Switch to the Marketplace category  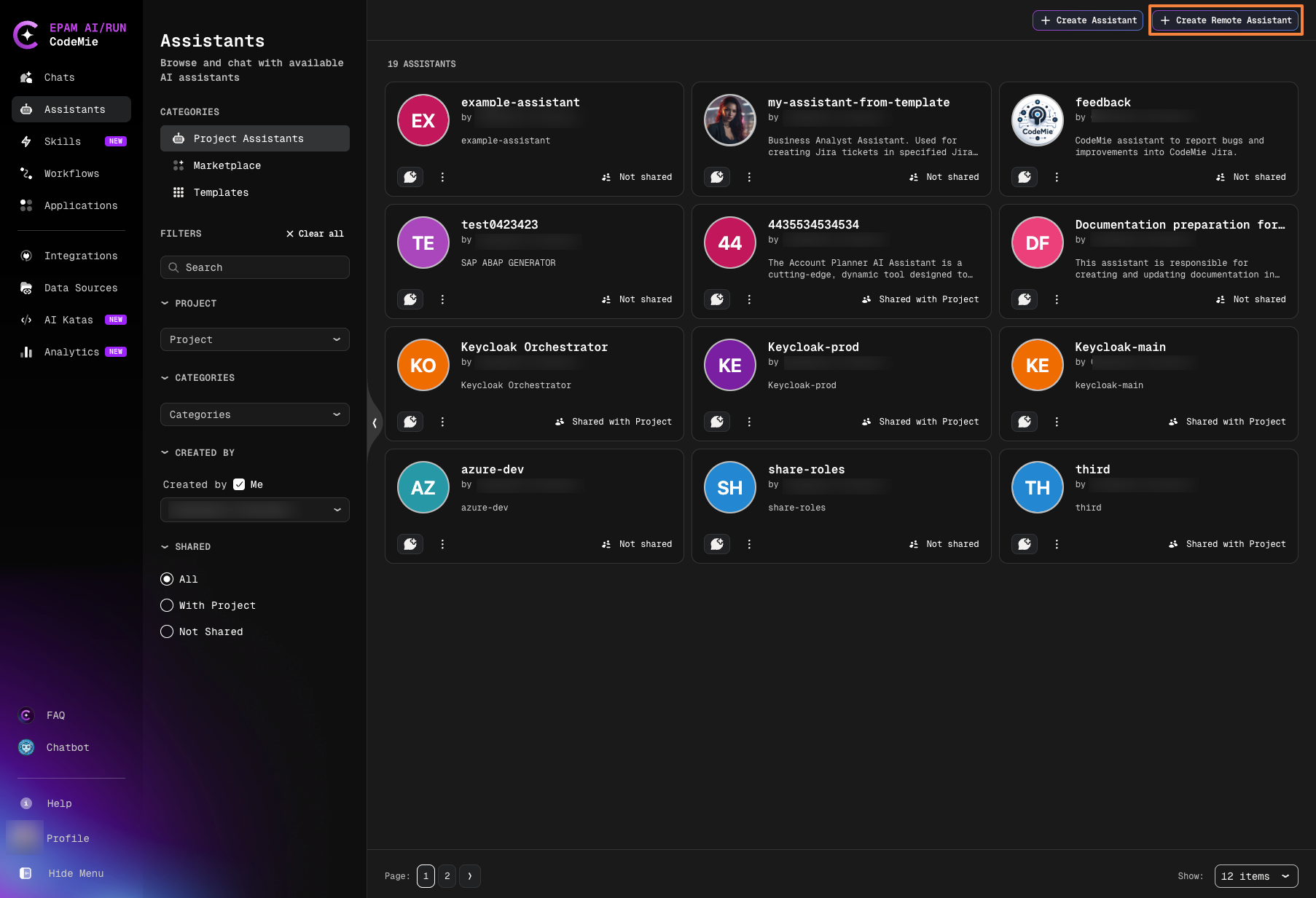[227, 165]
